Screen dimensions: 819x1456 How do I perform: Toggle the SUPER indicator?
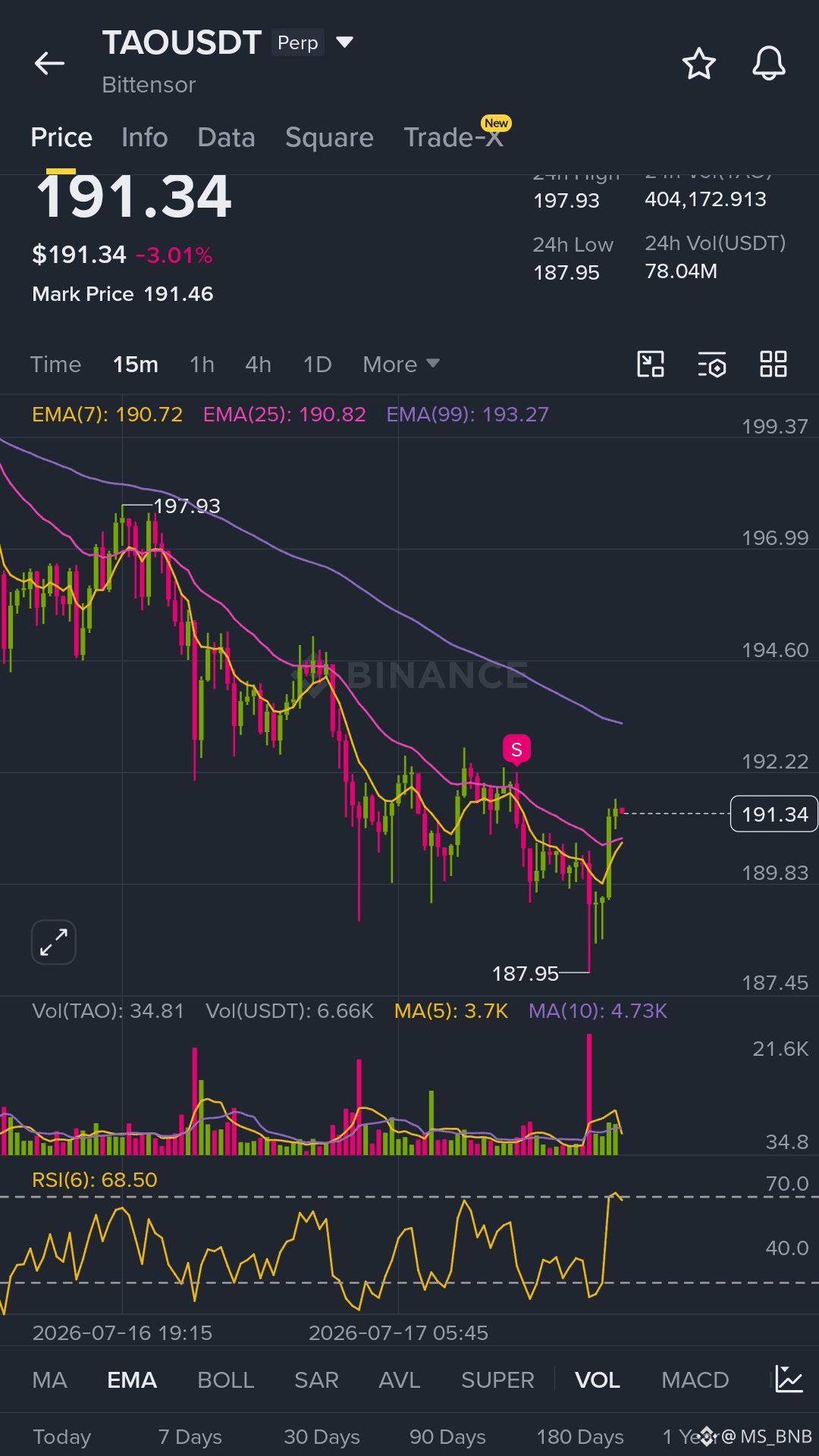point(497,1380)
